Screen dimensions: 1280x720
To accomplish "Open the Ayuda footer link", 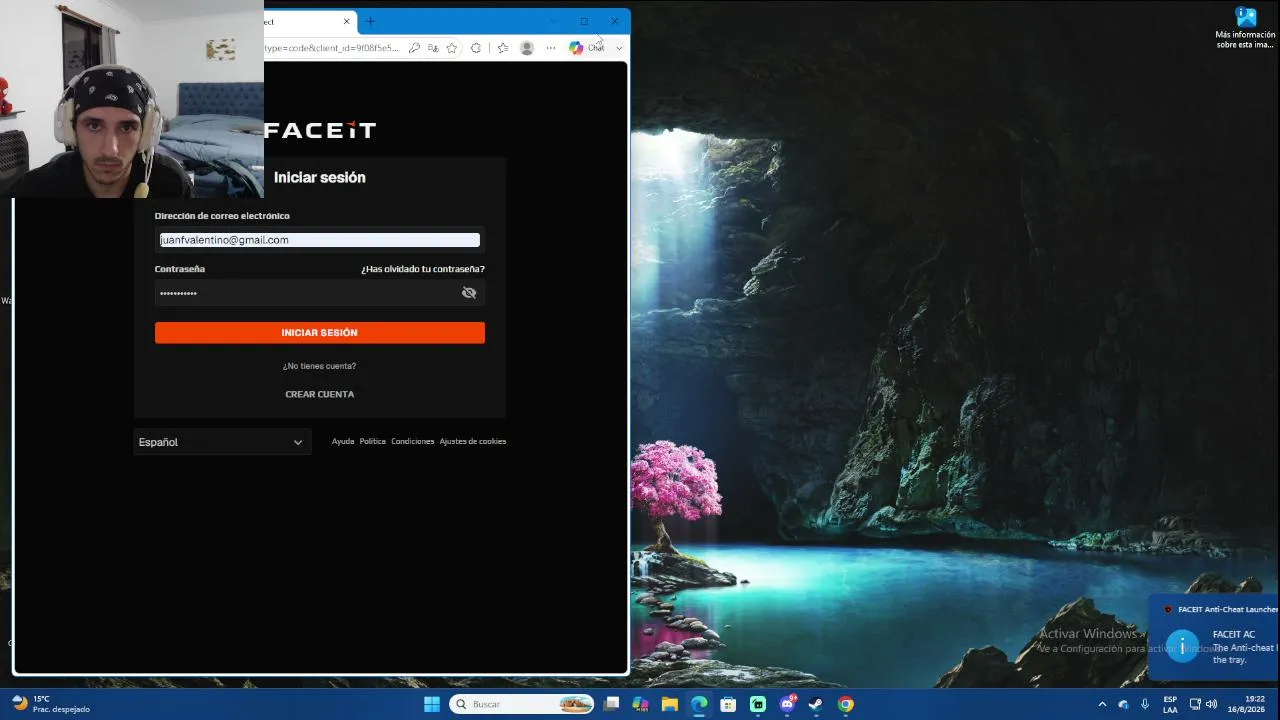I will point(343,441).
